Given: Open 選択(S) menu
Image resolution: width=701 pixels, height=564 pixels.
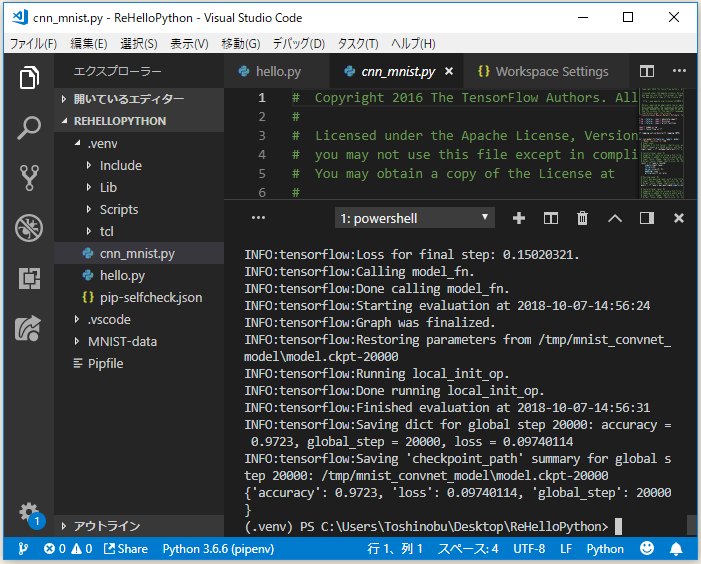Looking at the screenshot, I should click(139, 43).
